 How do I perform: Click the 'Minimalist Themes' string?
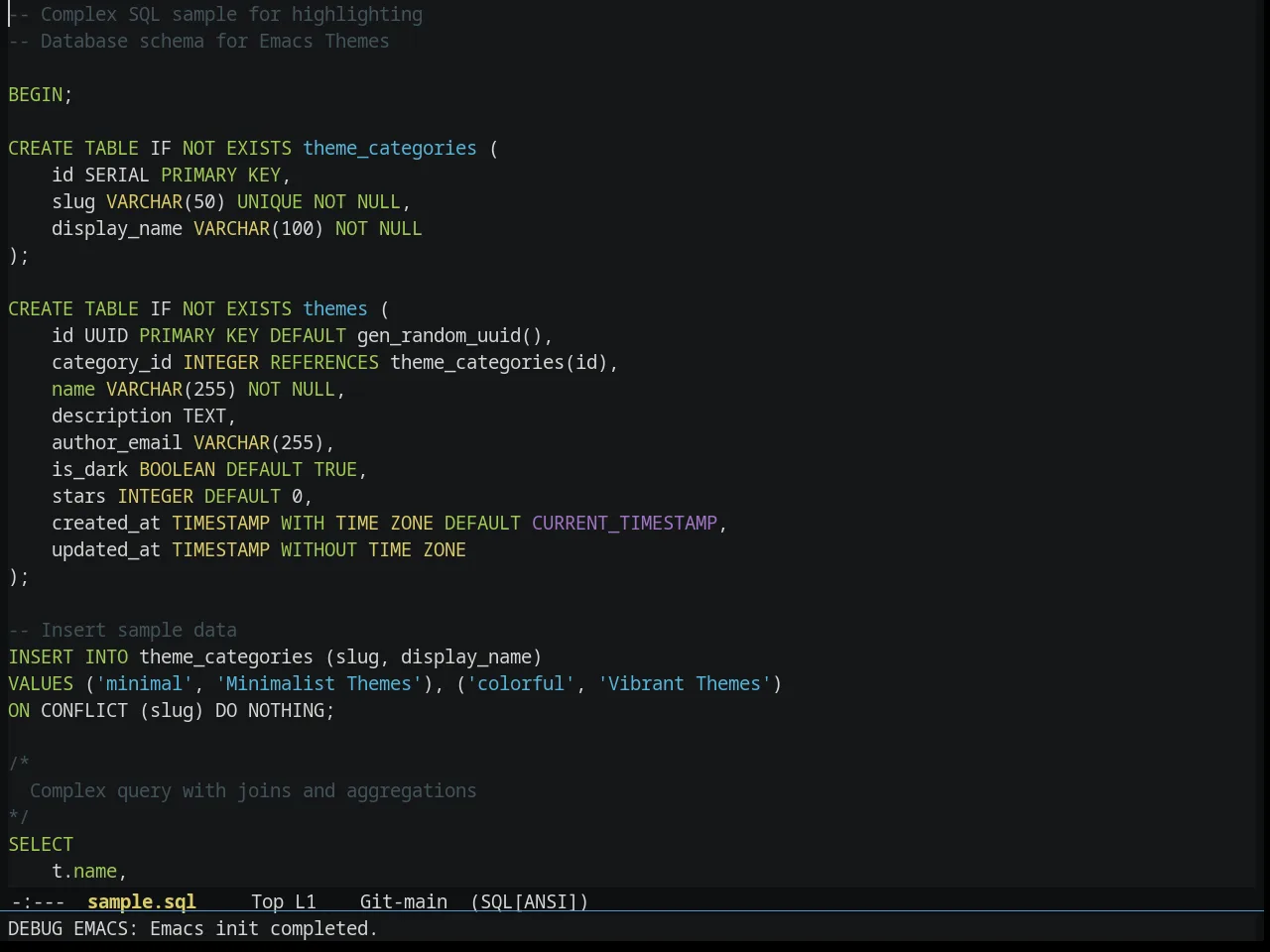(318, 683)
